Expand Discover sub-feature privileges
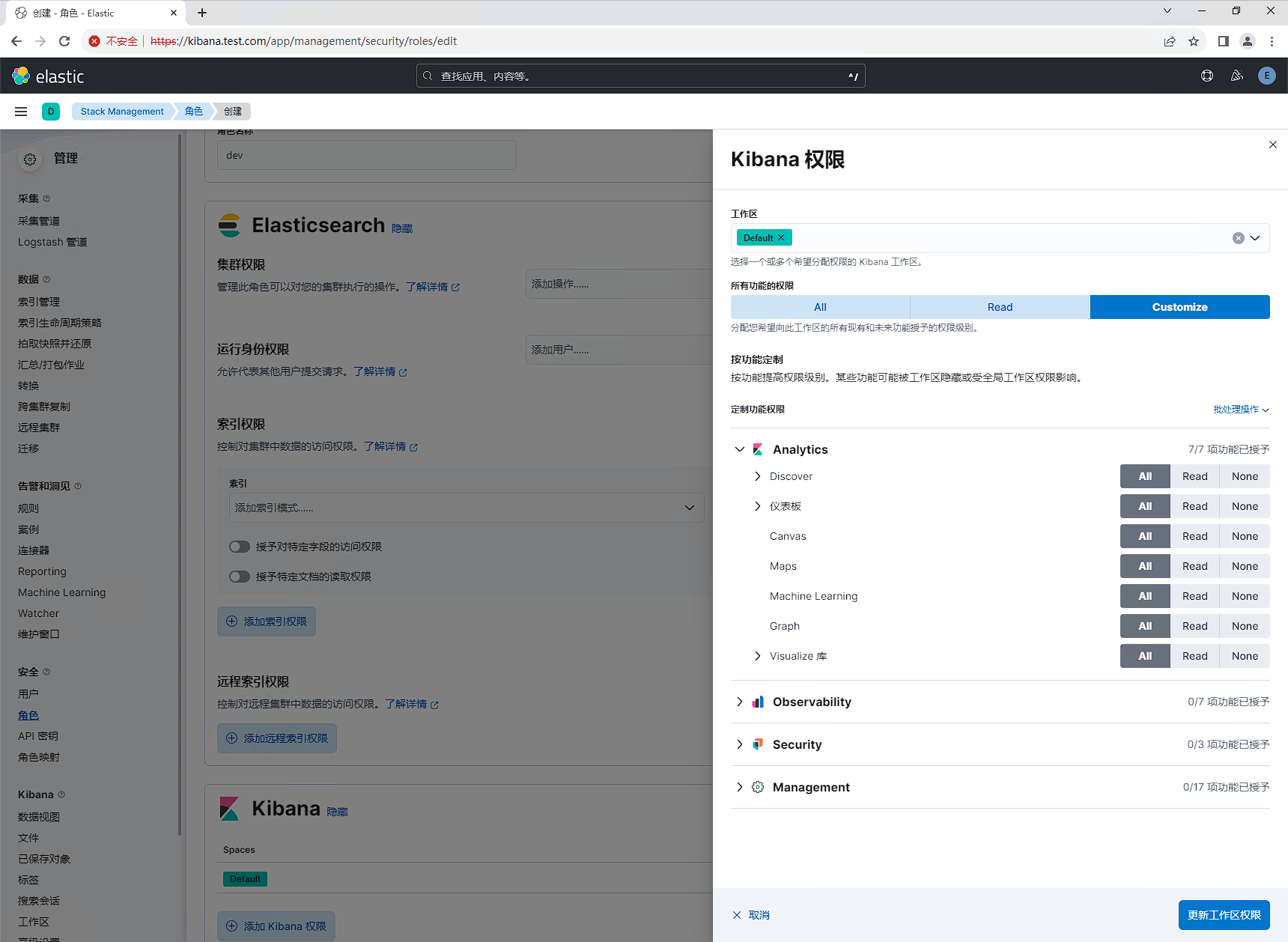 [x=758, y=476]
